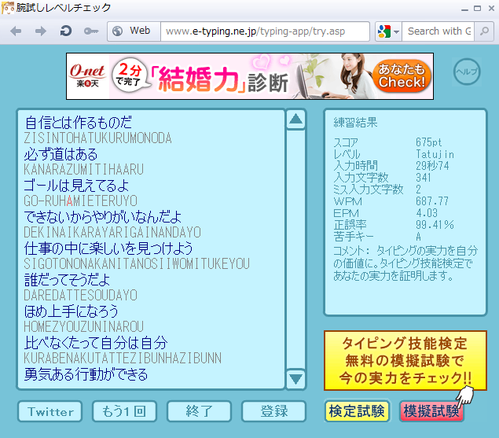Select the phrase ほめ上手になろう
This screenshot has height=438, width=499.
click(x=71, y=311)
